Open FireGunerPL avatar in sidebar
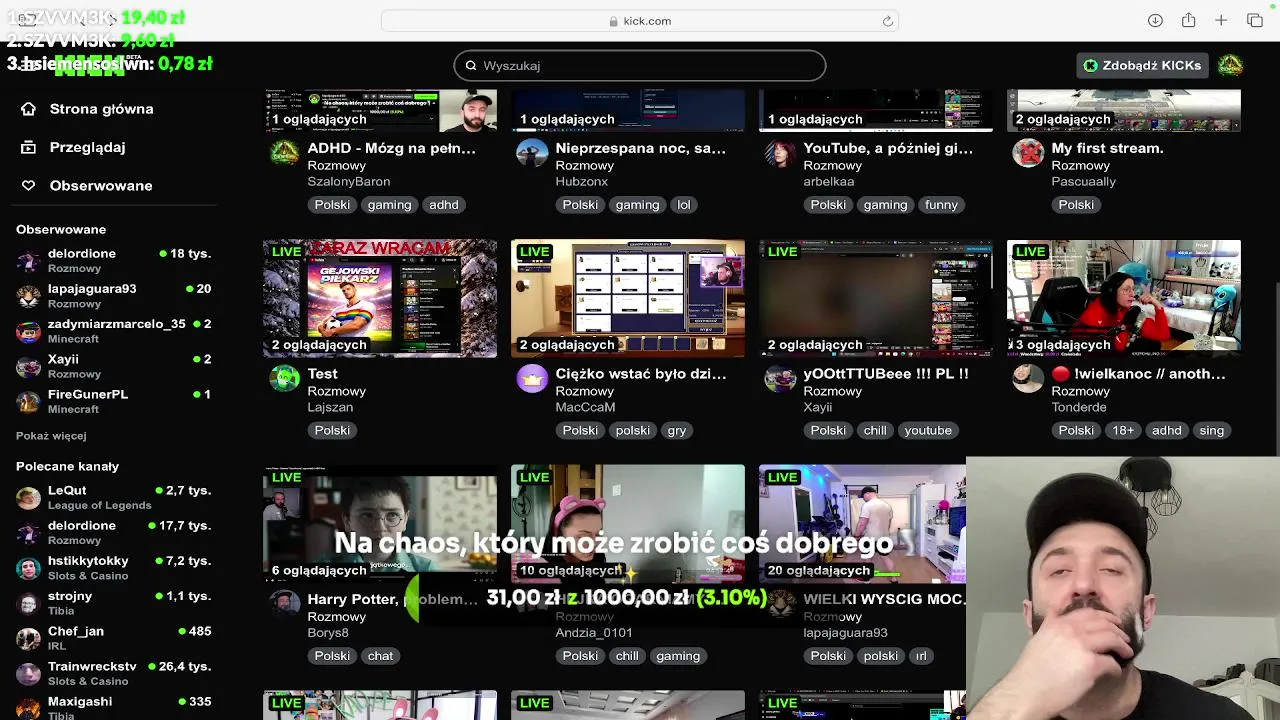The width and height of the screenshot is (1280, 720). tap(29, 401)
